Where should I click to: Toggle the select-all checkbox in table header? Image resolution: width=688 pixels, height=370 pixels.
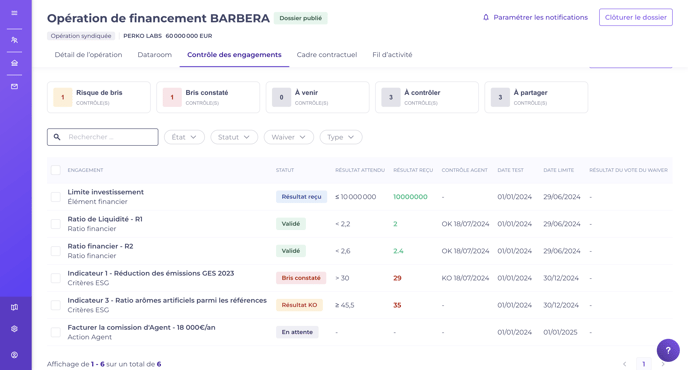tap(56, 170)
